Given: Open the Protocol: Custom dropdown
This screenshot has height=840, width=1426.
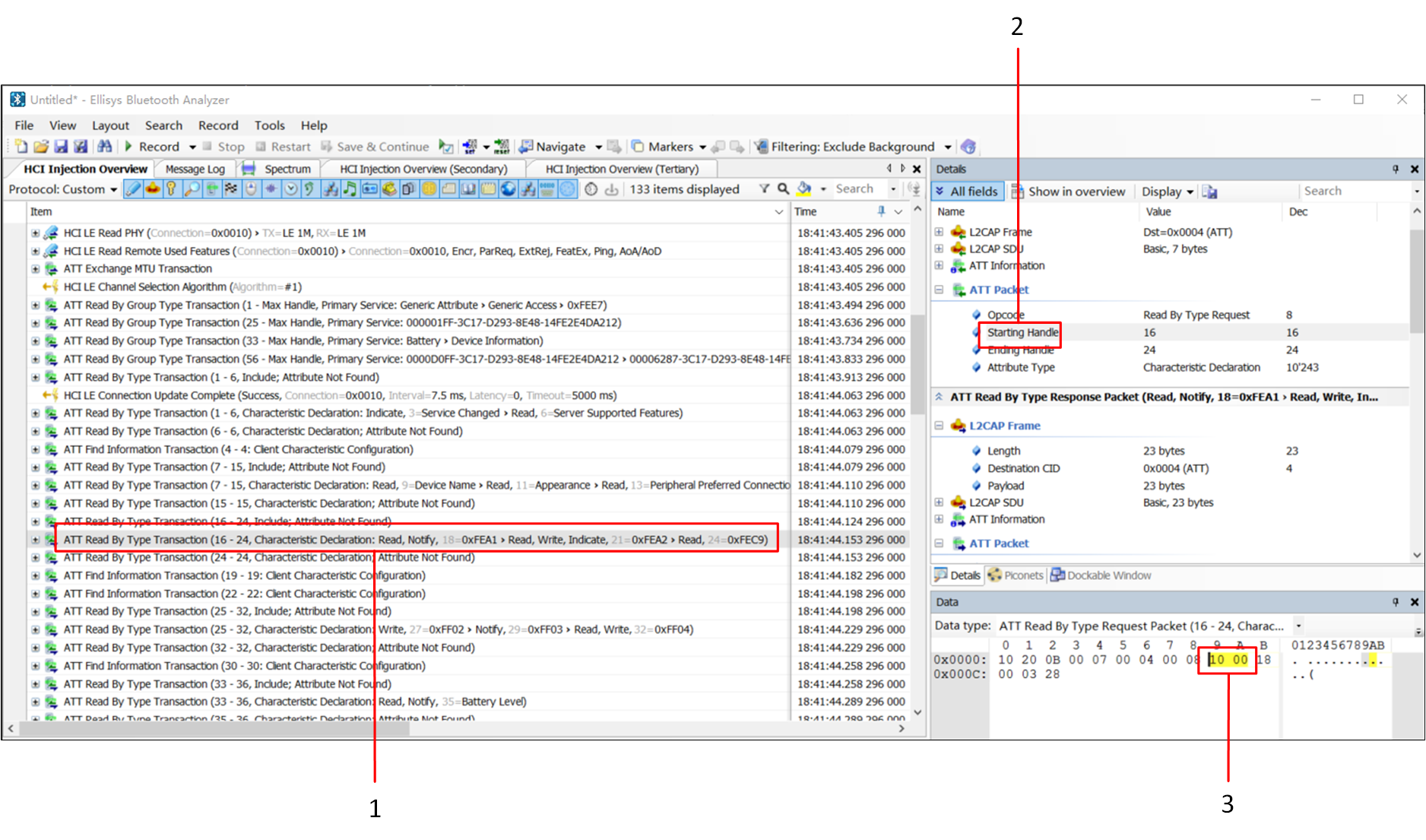Looking at the screenshot, I should 63,189.
